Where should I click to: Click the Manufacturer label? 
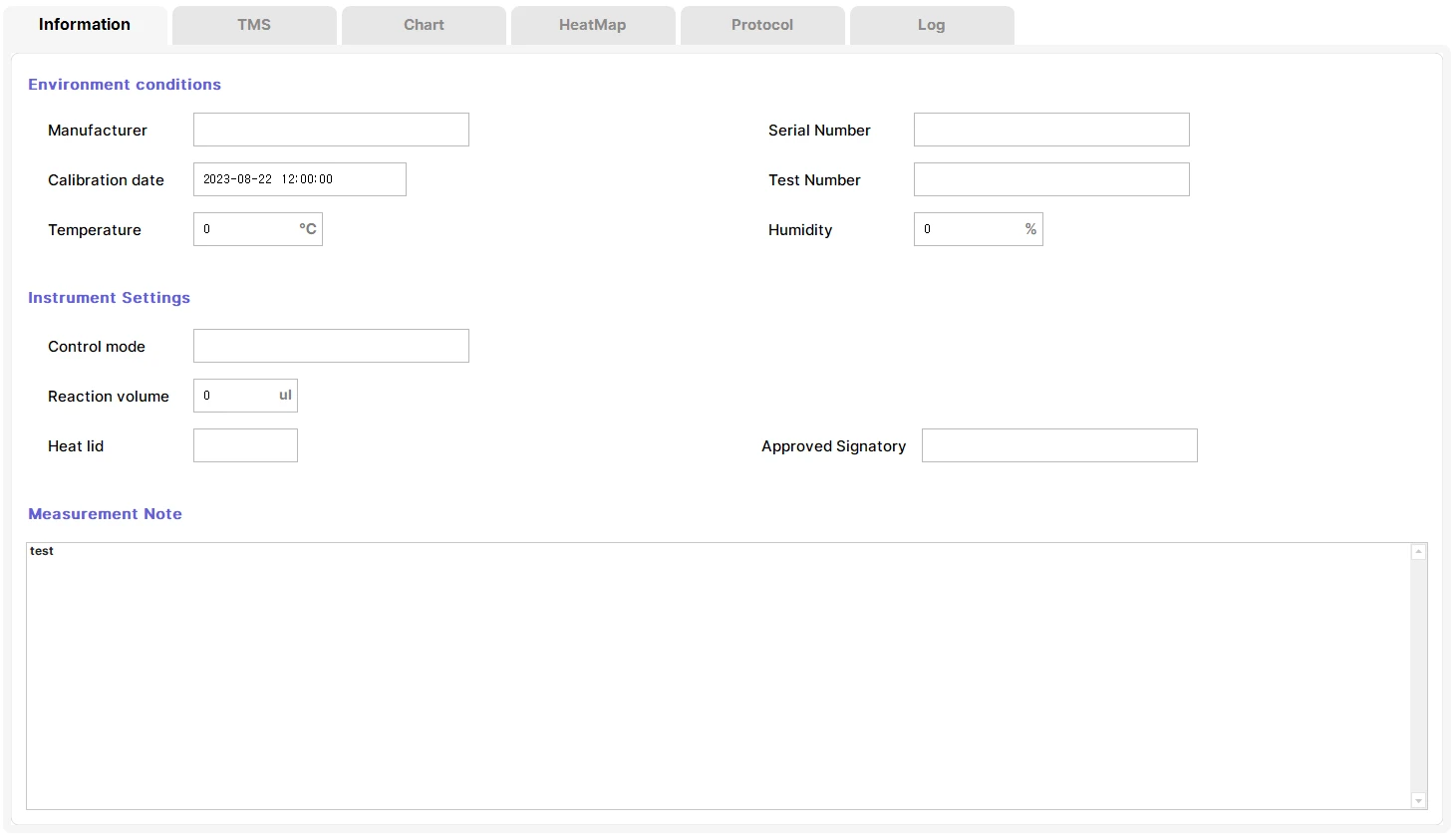tap(98, 131)
